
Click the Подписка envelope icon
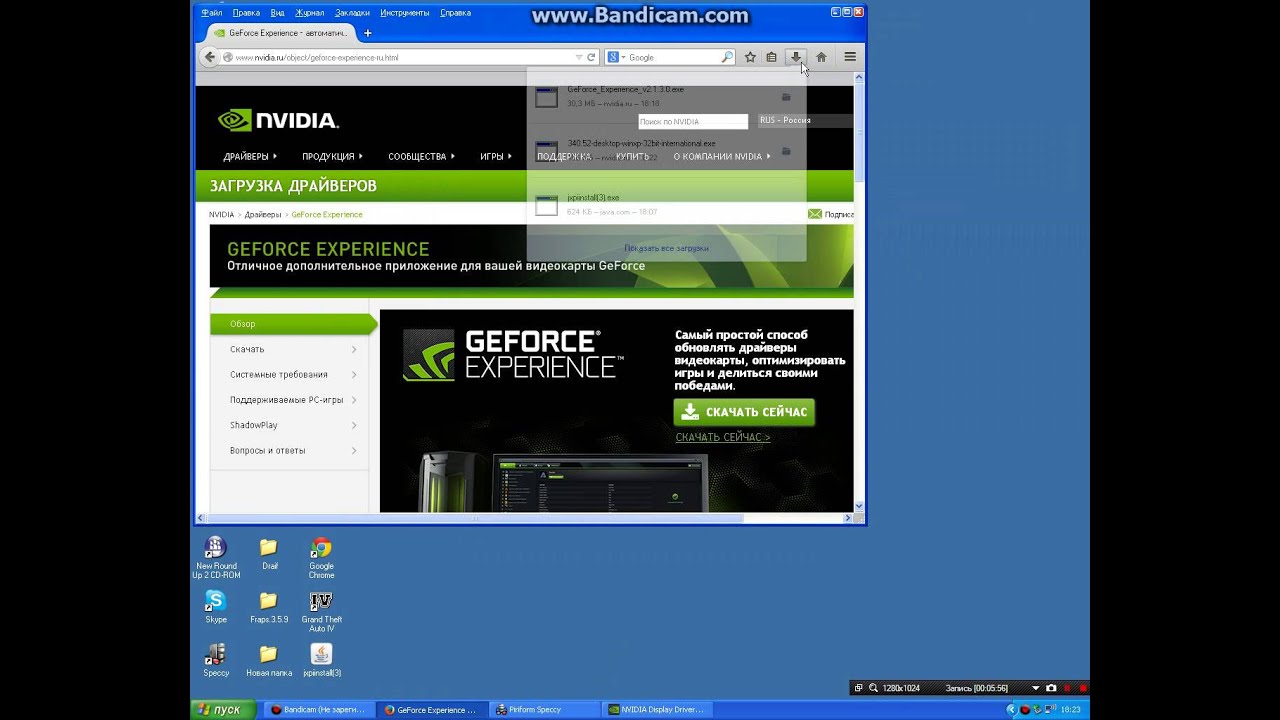coord(815,214)
